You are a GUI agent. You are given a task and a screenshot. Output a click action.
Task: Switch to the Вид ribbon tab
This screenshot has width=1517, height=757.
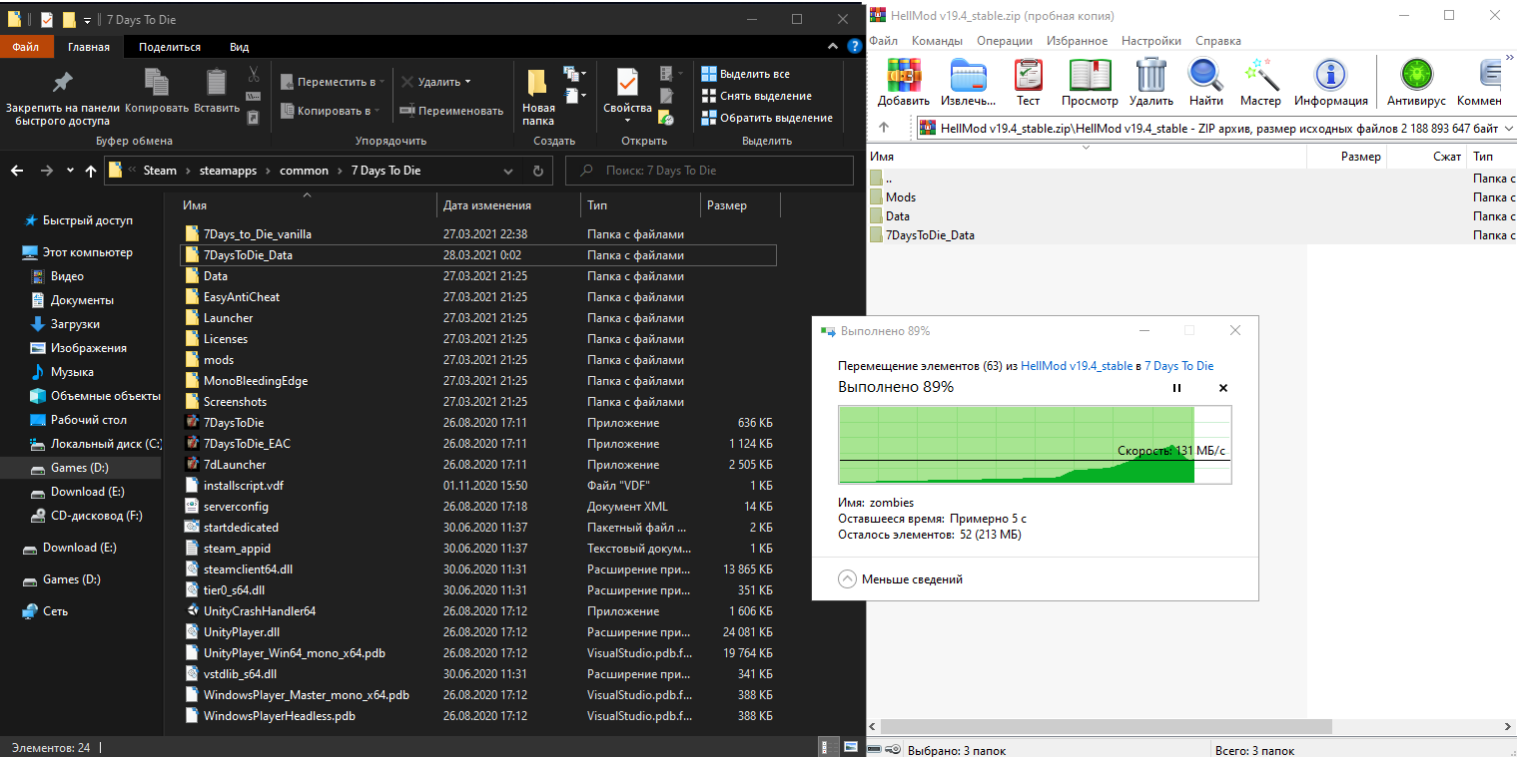239,47
